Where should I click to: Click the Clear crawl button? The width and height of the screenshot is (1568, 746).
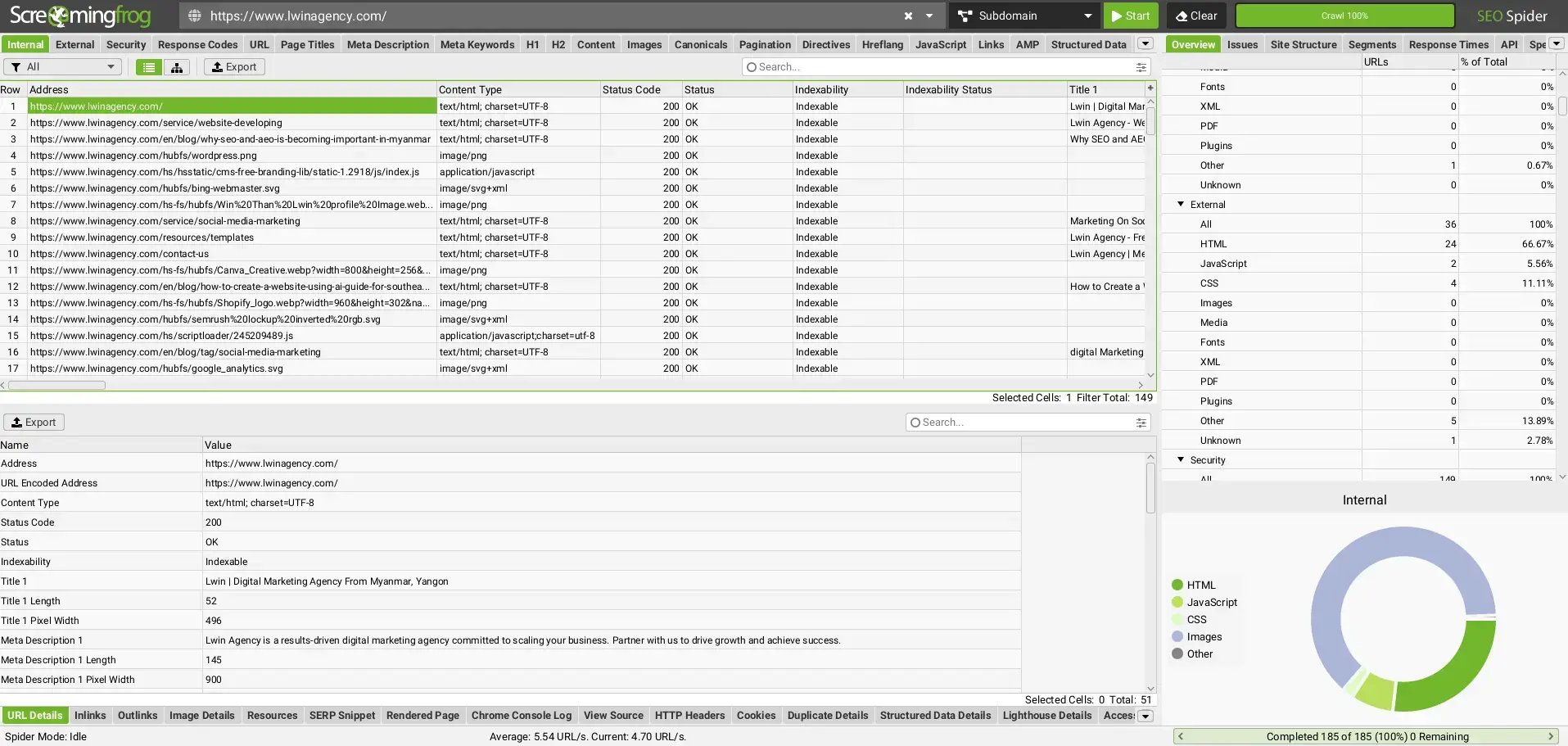coord(1197,16)
